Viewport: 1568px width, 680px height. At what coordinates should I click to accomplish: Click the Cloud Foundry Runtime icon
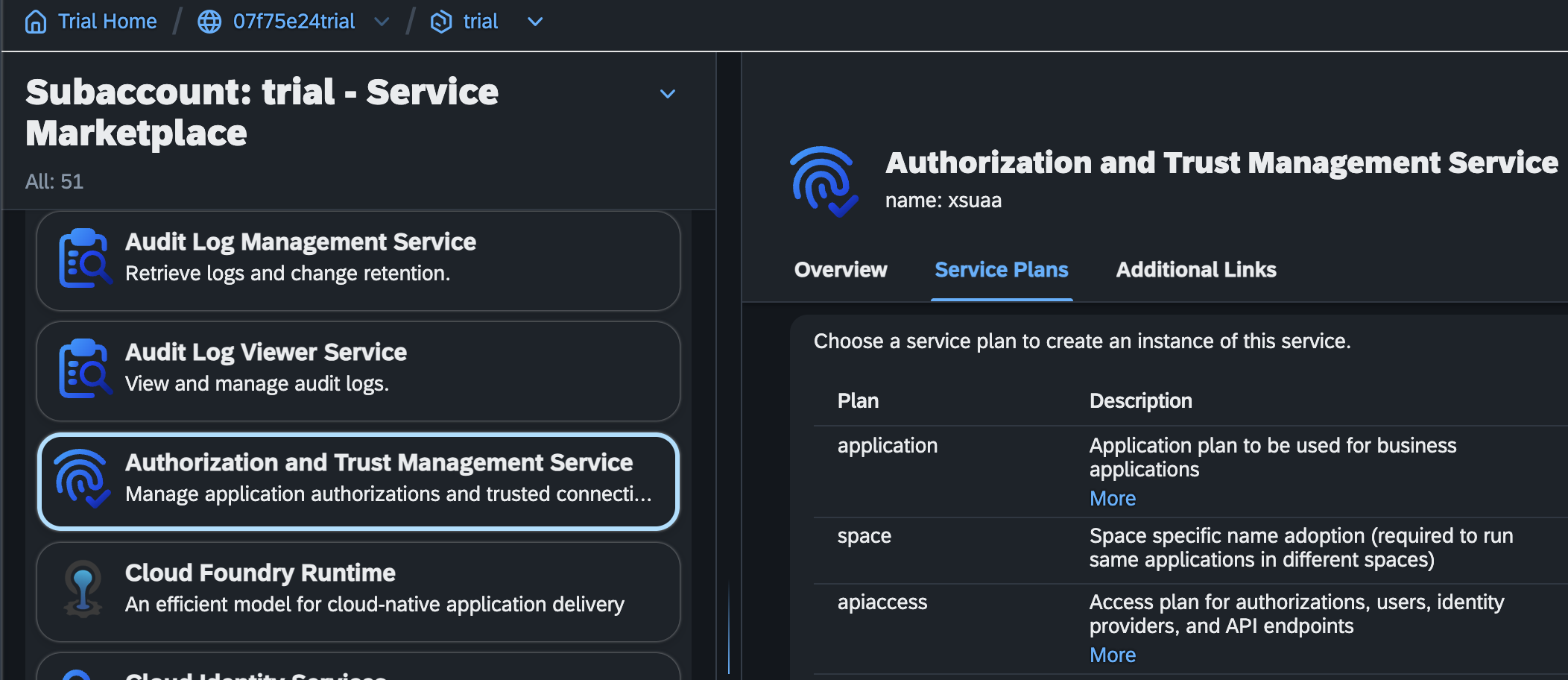click(x=83, y=589)
